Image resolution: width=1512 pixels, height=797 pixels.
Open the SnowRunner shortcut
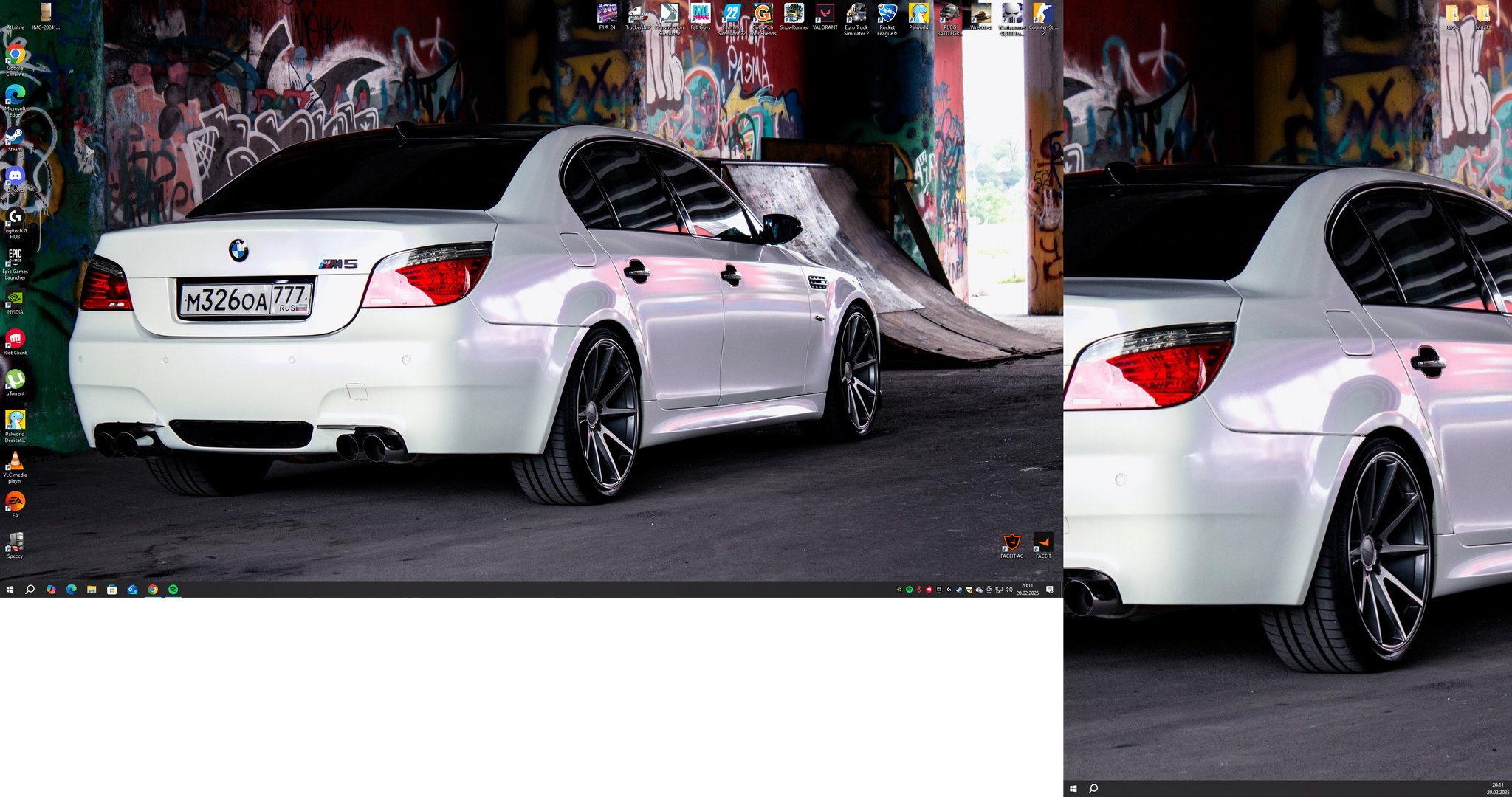(x=794, y=16)
